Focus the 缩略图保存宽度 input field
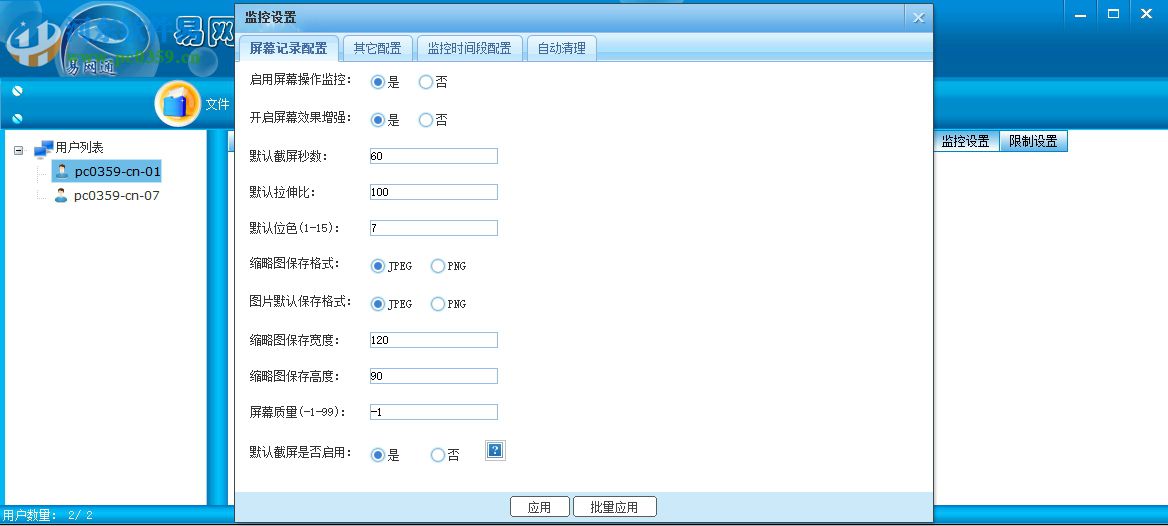Viewport: 1168px width, 526px height. (434, 340)
